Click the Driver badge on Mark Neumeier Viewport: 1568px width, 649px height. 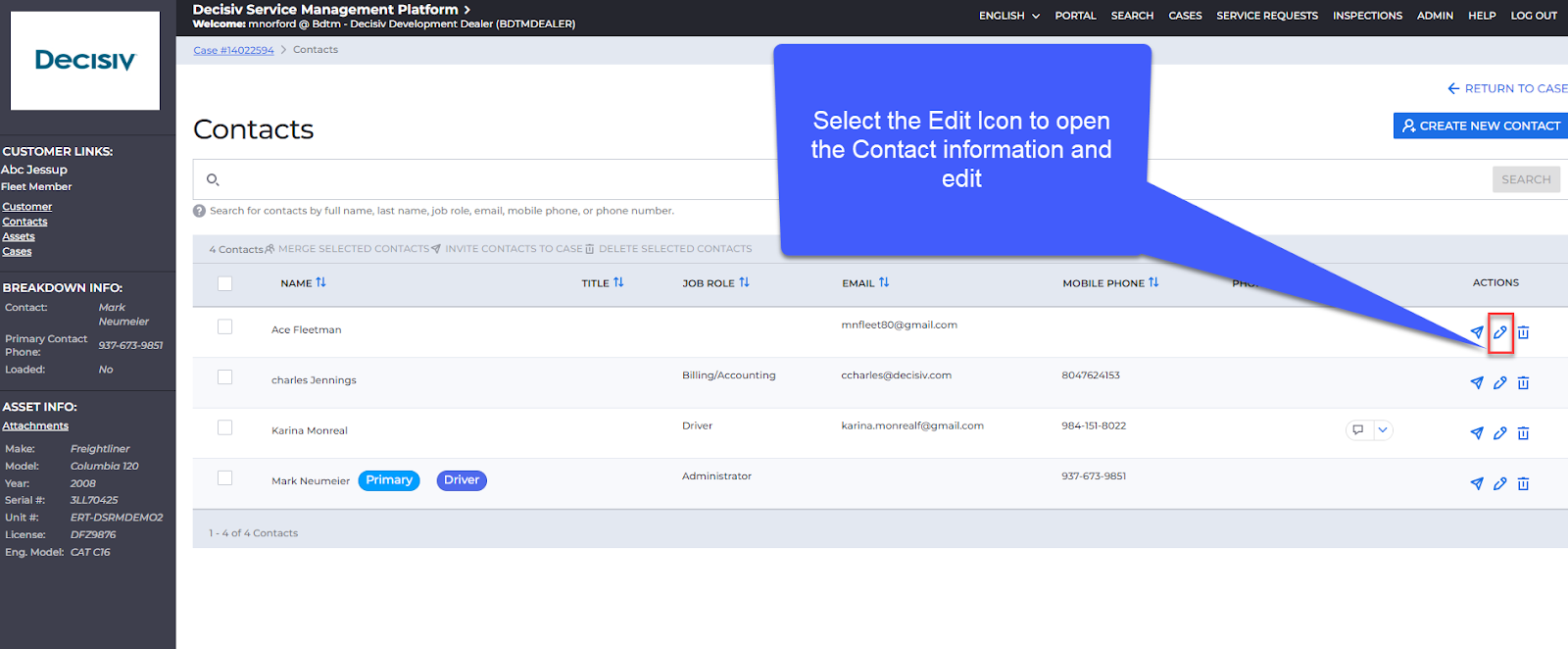point(462,480)
